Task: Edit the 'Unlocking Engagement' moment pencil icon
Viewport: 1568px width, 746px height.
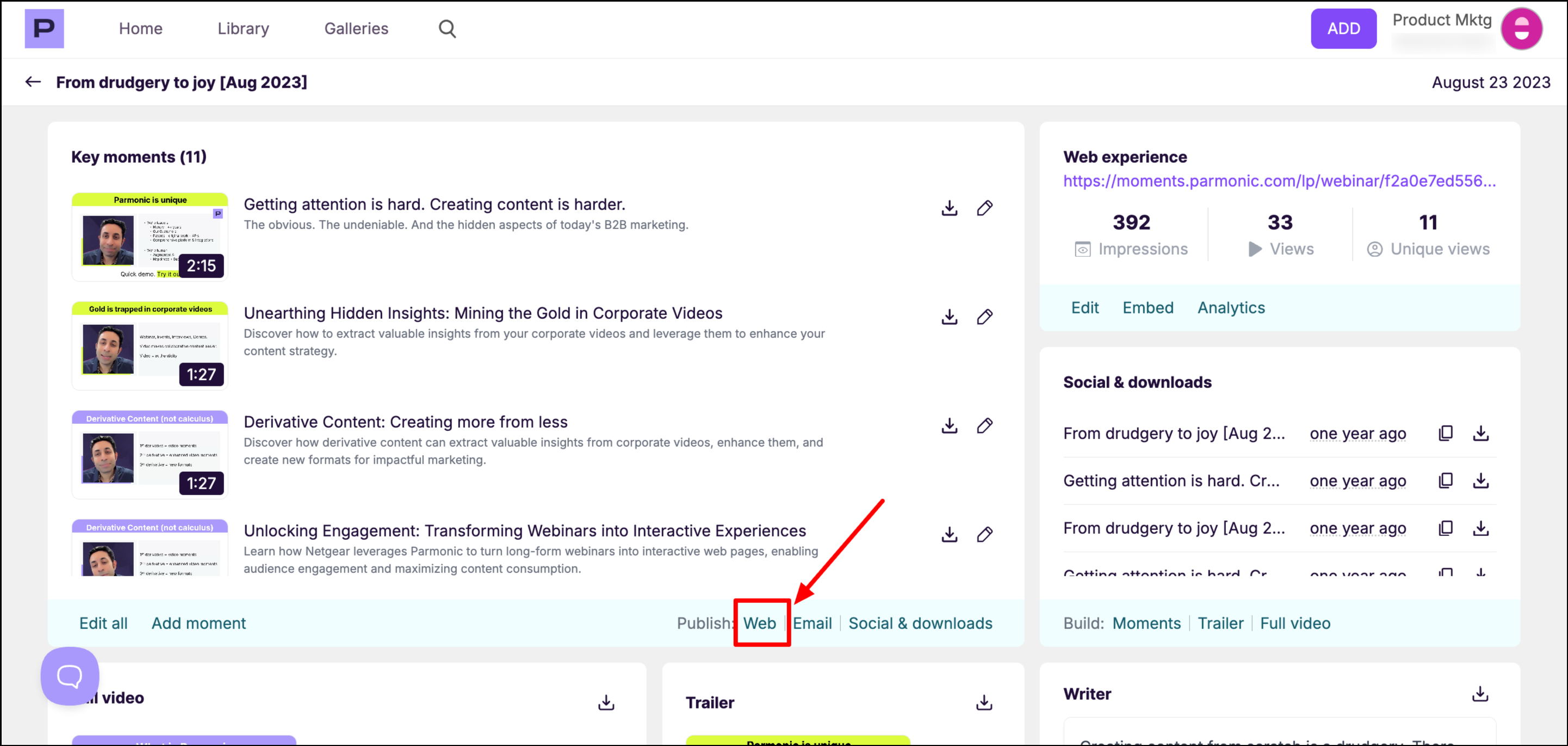Action: [984, 534]
